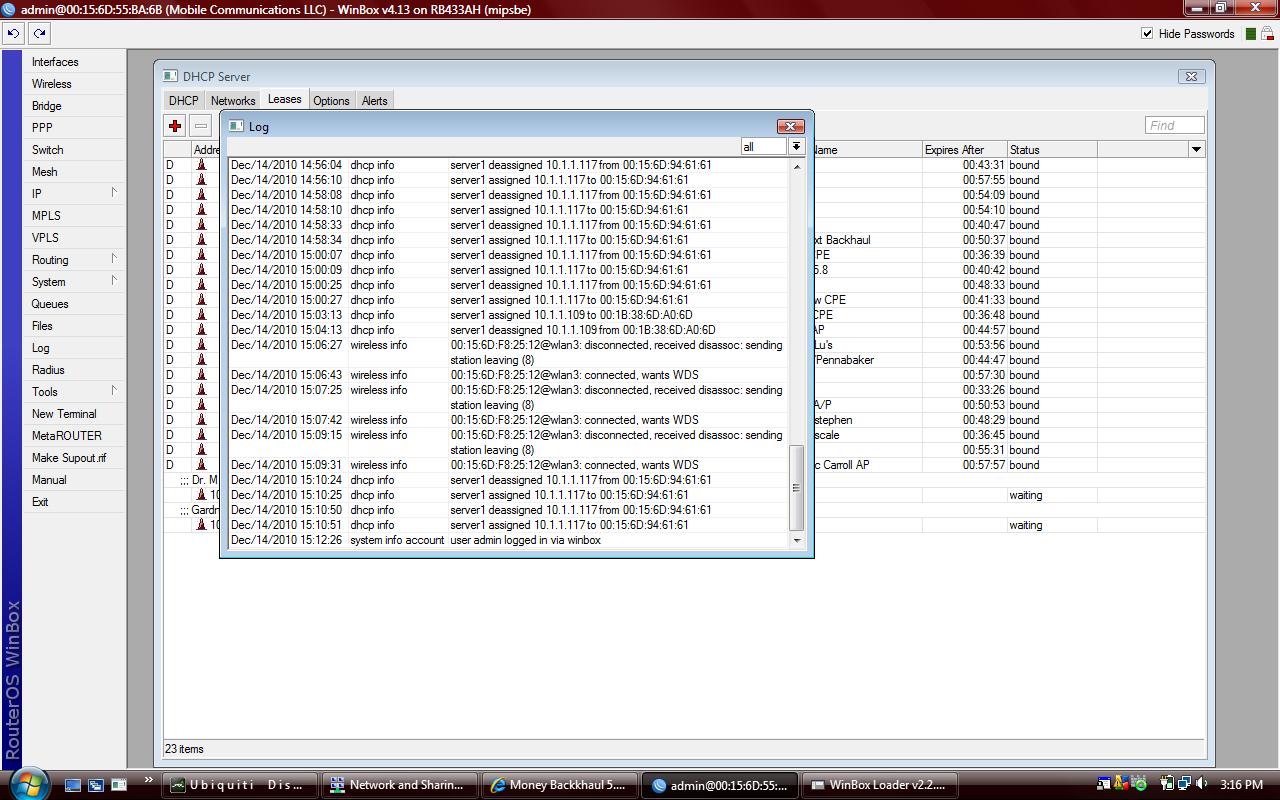Click the undo arrow in WinBox toolbar
The image size is (1280, 800).
[13, 33]
